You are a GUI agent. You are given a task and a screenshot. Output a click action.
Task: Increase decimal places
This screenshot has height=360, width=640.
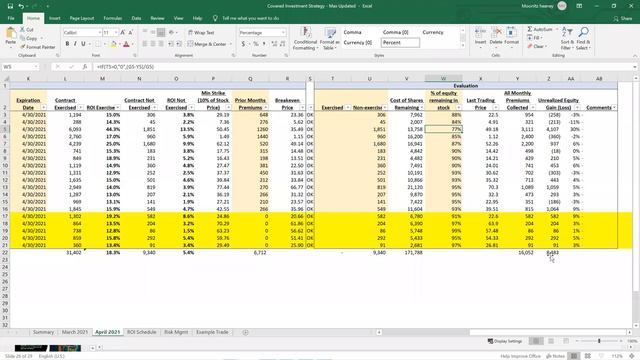click(x=274, y=44)
